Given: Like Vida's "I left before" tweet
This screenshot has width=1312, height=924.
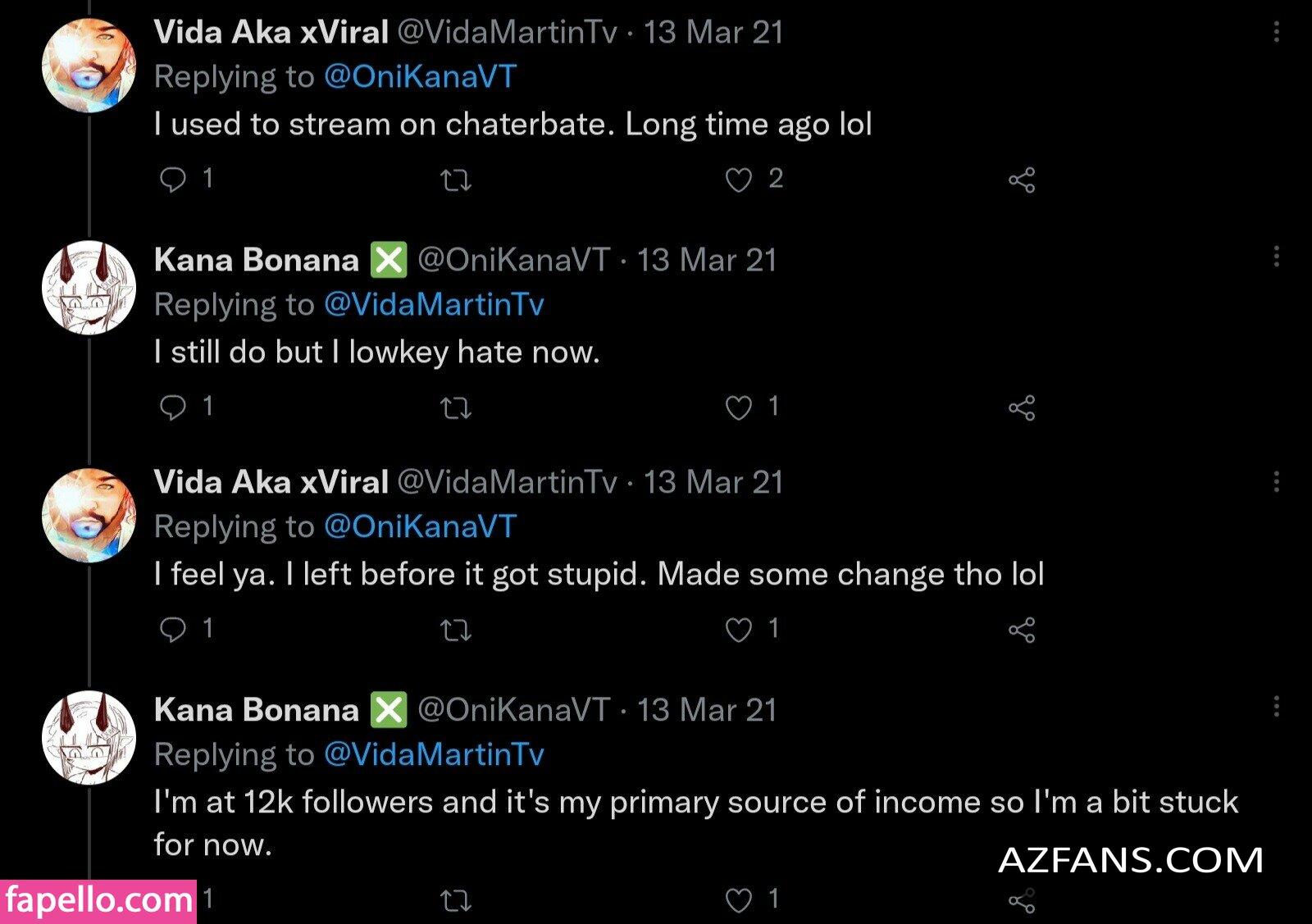Looking at the screenshot, I should 739,630.
